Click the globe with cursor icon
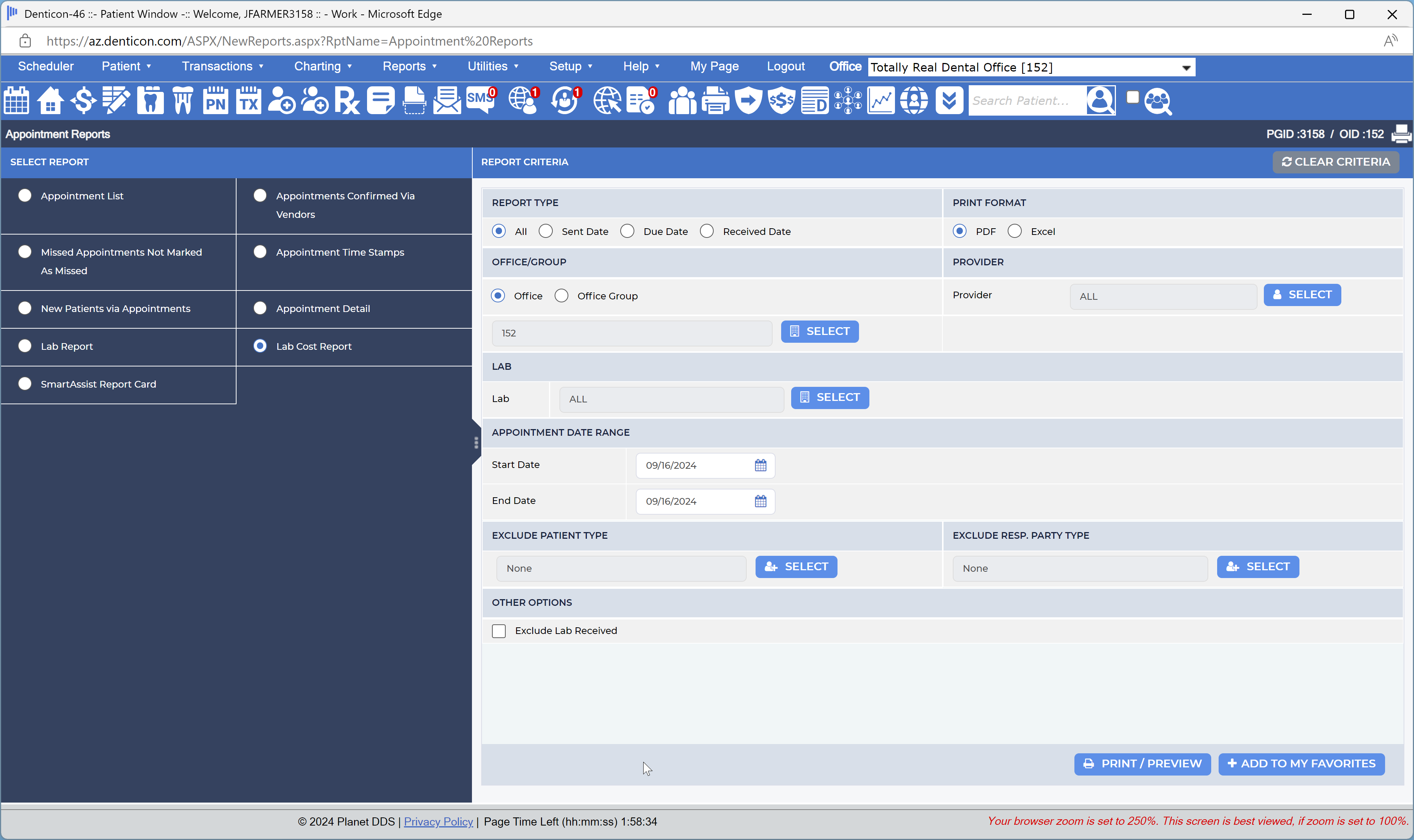Viewport: 1414px width, 840px height. coord(607,101)
